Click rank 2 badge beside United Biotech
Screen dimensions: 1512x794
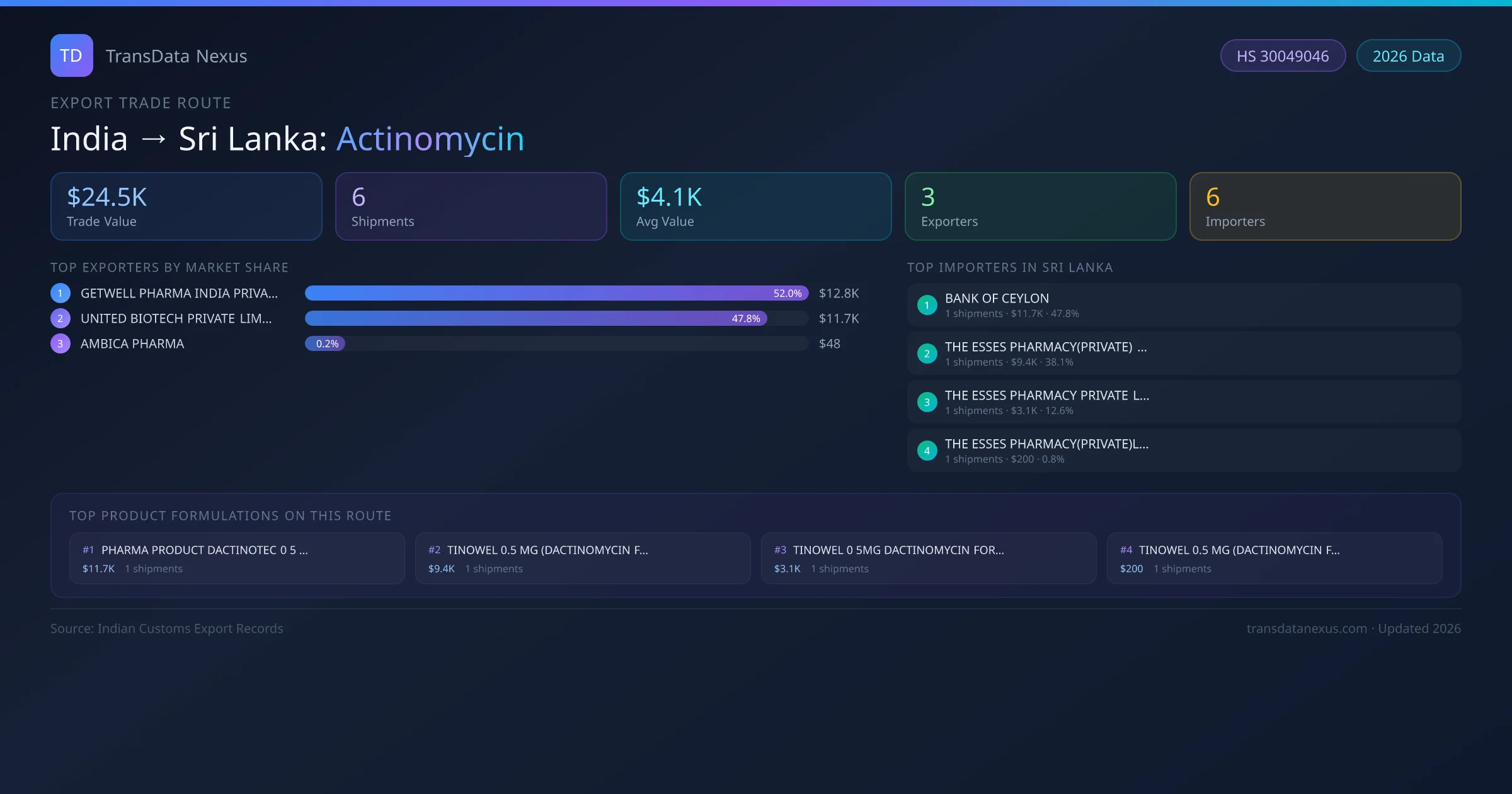pos(60,318)
